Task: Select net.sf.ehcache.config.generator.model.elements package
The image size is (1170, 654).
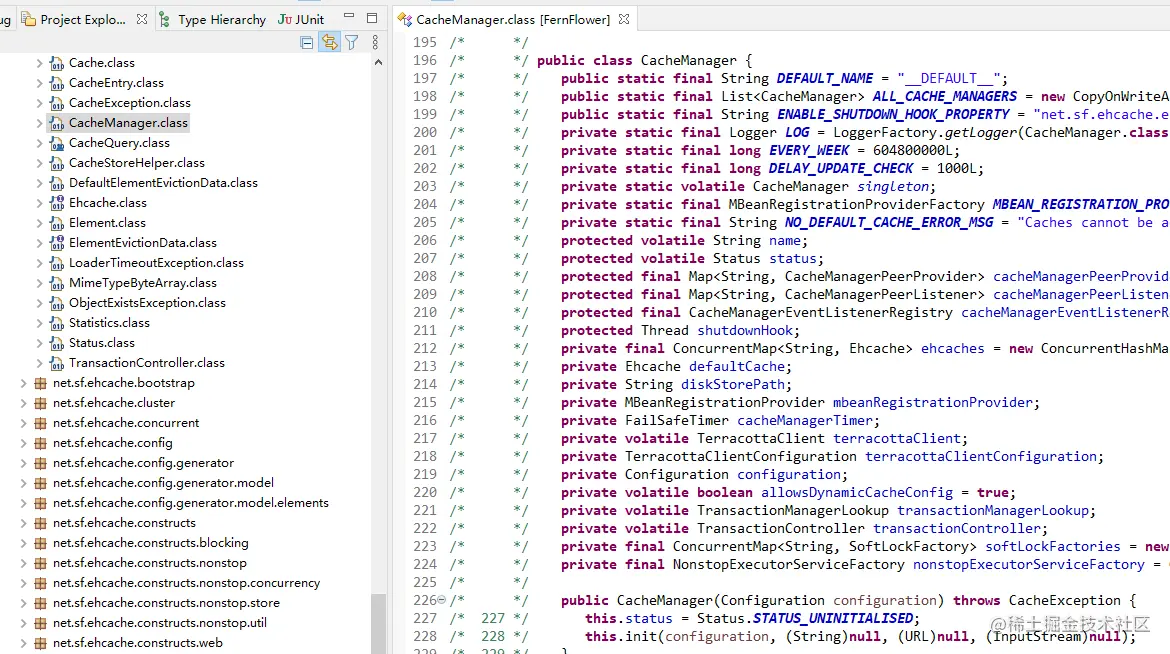Action: pos(190,503)
